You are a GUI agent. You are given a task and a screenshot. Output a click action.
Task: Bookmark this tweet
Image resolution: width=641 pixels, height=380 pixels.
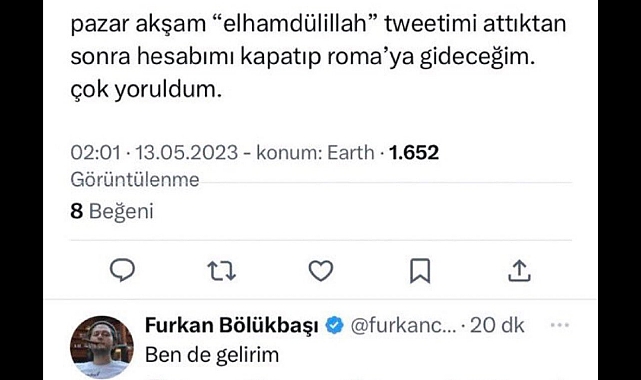(420, 270)
